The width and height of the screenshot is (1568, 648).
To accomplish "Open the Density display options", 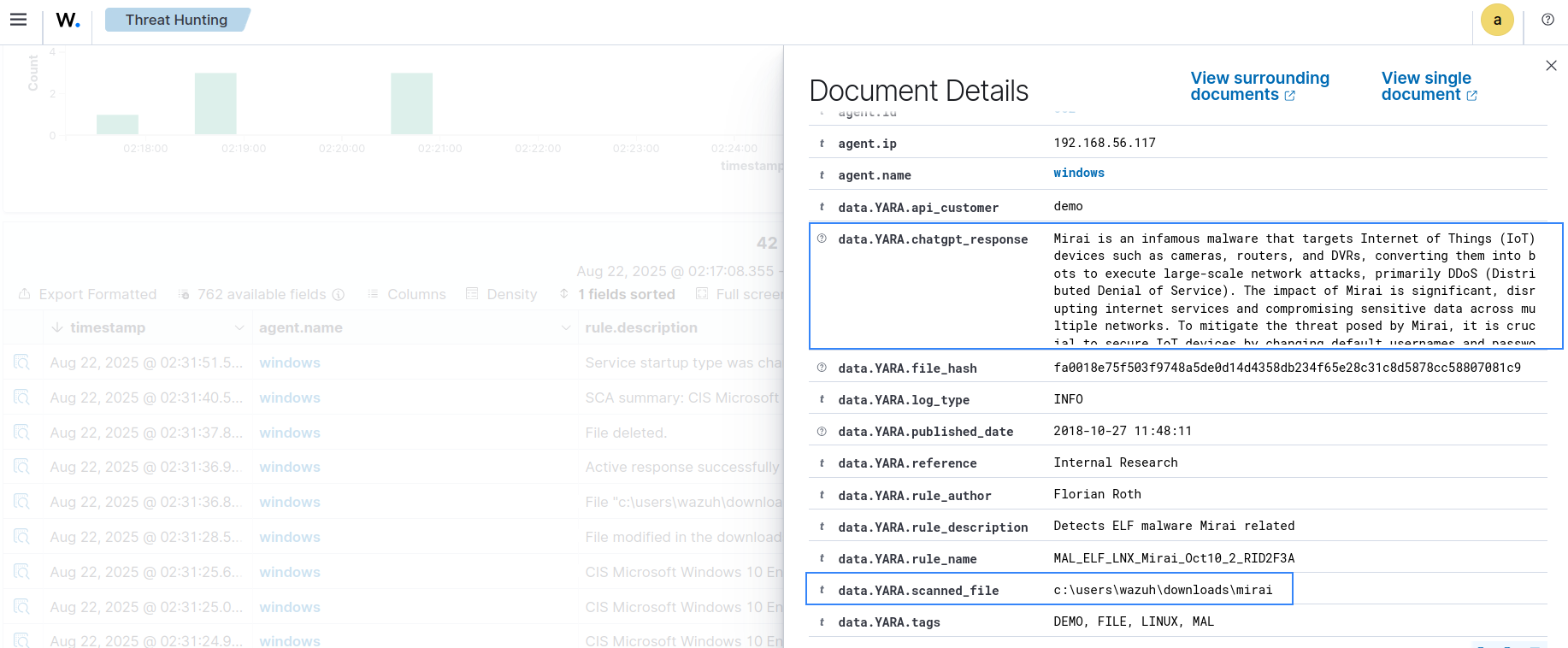I will [x=502, y=294].
